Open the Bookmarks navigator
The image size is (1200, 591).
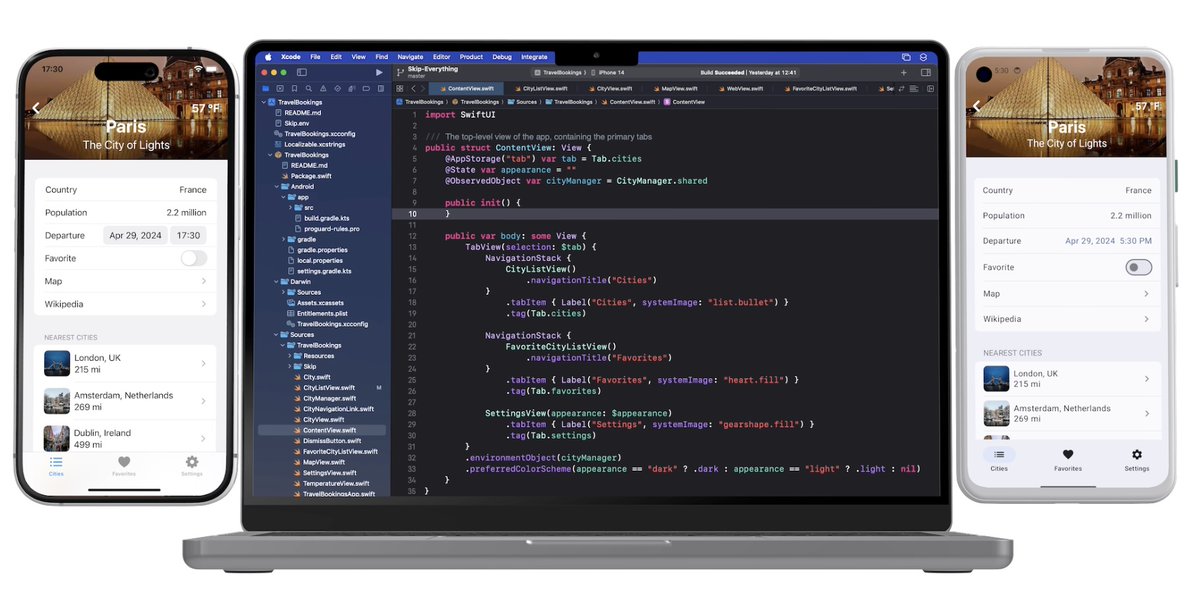(x=295, y=88)
